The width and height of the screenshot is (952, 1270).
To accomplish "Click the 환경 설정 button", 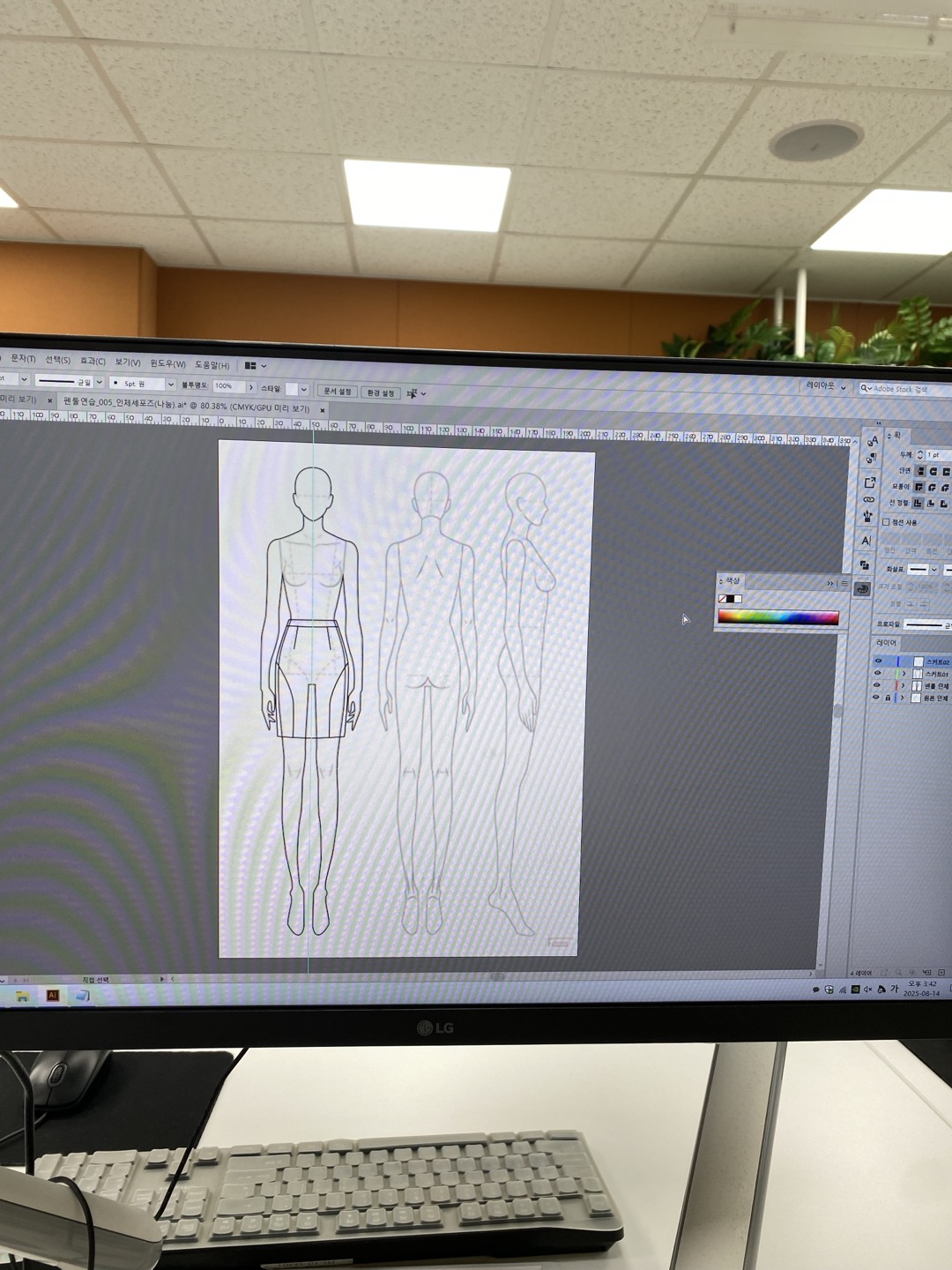I will (381, 392).
